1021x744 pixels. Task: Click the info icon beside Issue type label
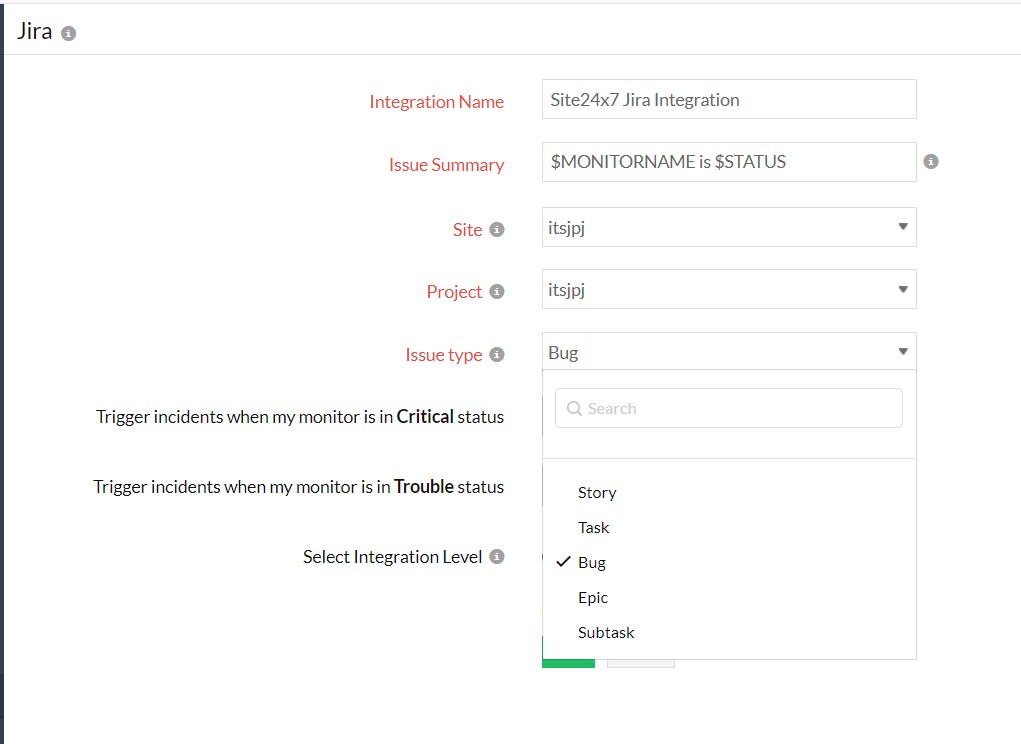pos(497,354)
